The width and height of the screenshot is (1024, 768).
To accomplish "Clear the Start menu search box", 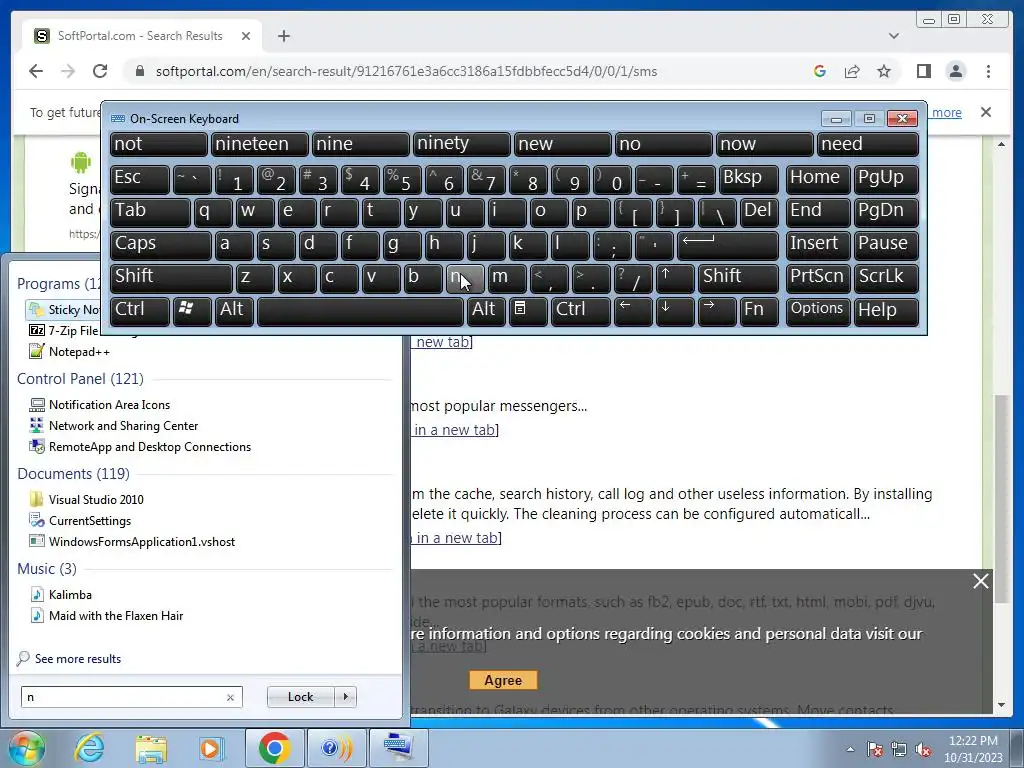I will (230, 697).
